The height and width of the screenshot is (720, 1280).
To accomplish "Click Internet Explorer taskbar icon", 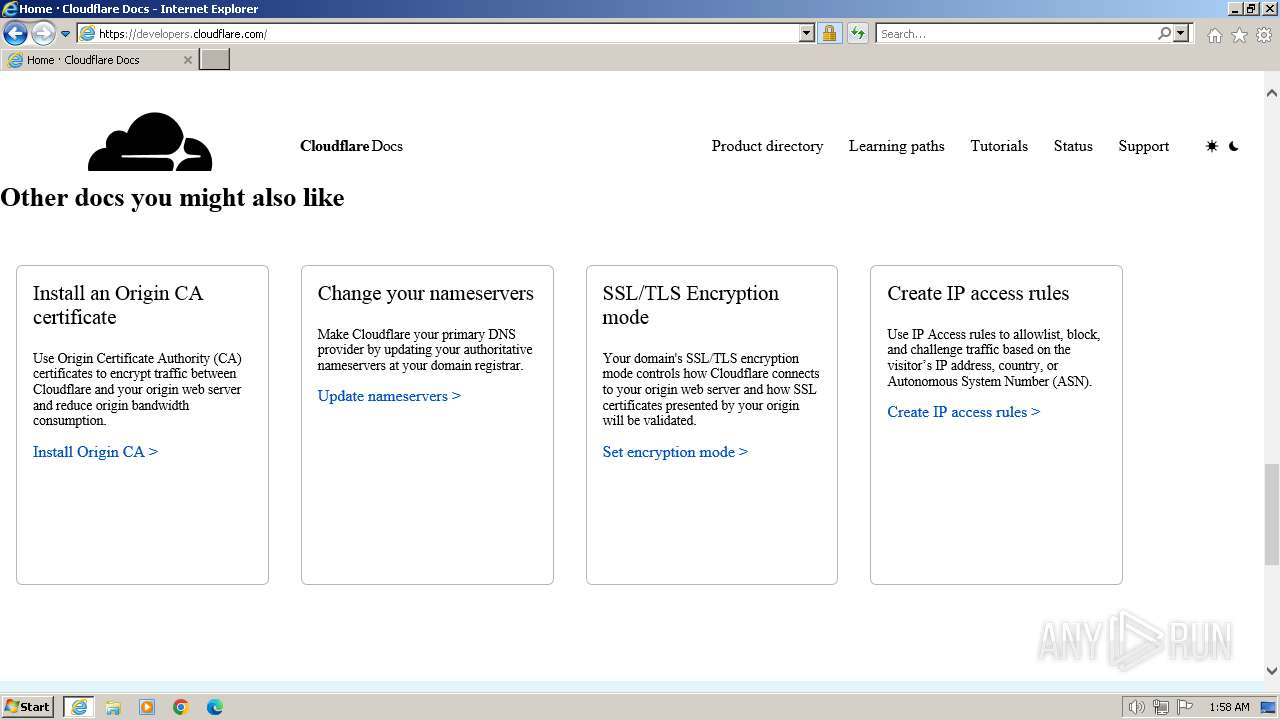I will pos(79,707).
